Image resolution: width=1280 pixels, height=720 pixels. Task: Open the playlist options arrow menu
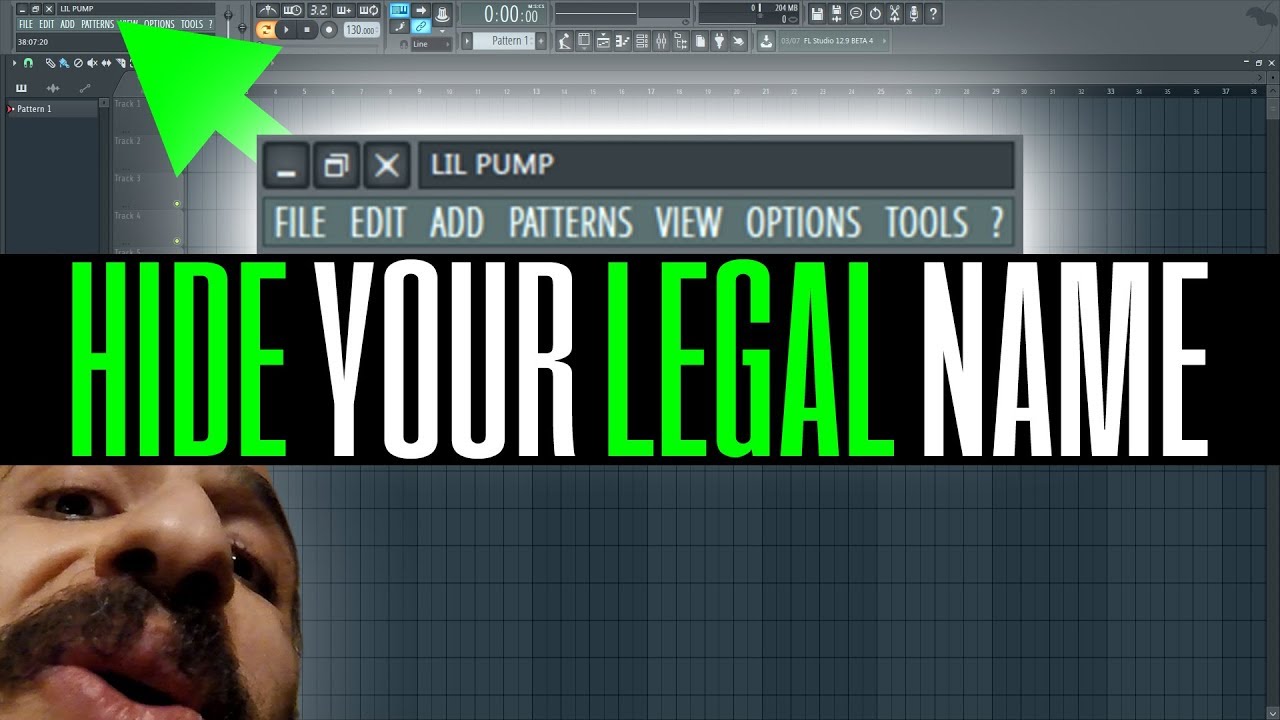click(14, 63)
